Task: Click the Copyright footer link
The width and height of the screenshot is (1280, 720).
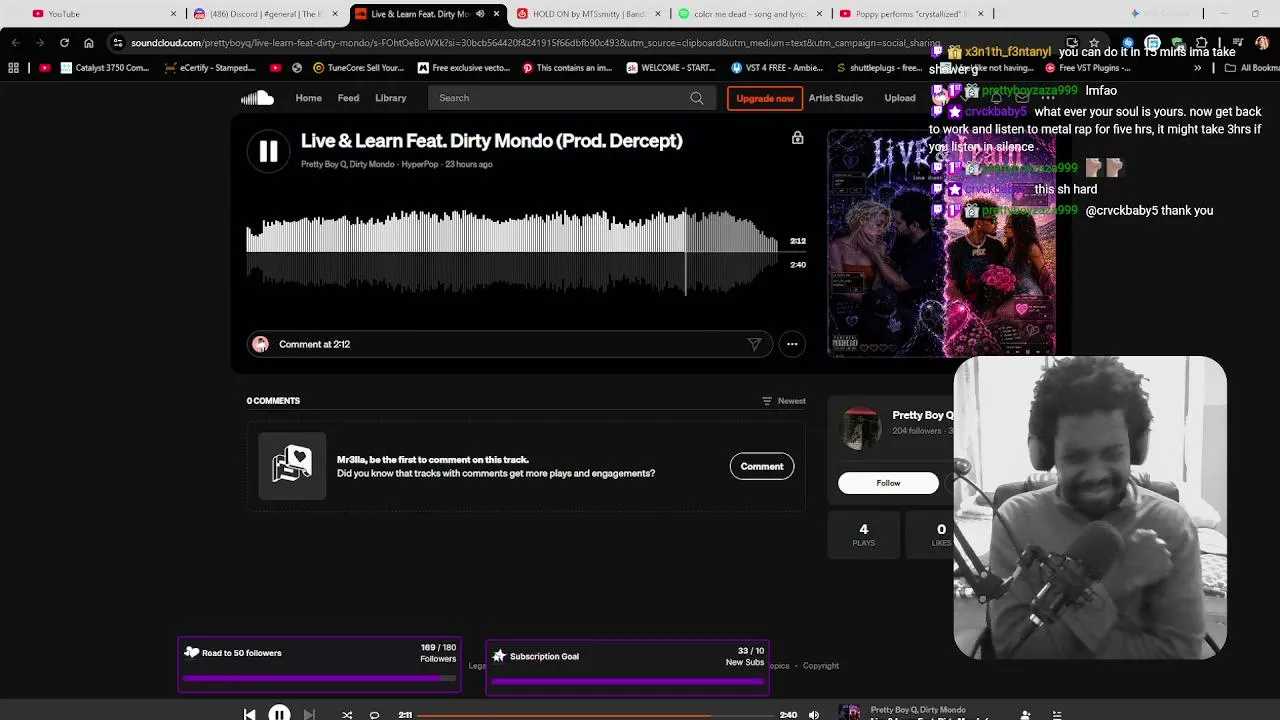Action: (821, 666)
